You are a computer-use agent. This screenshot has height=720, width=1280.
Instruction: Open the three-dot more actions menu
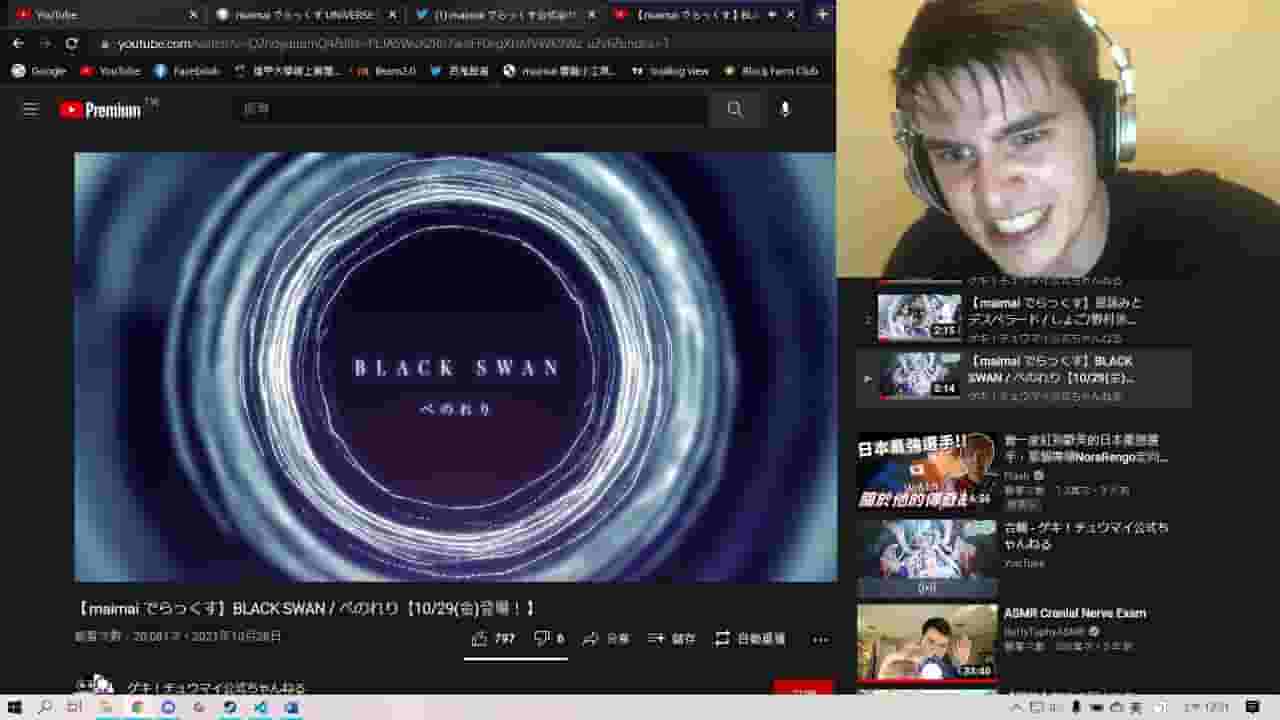coord(821,639)
